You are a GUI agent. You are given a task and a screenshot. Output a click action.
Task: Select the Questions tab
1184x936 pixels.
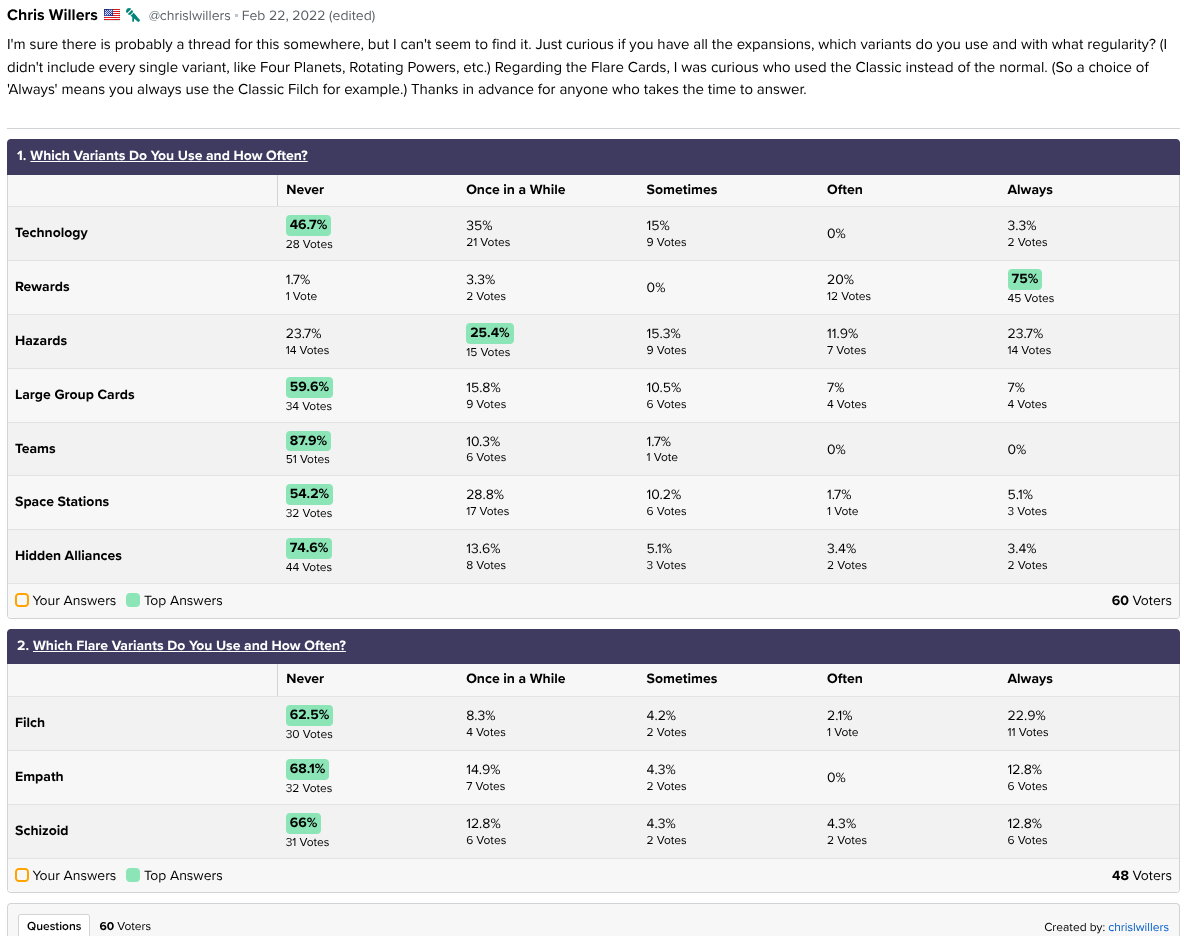point(54,926)
